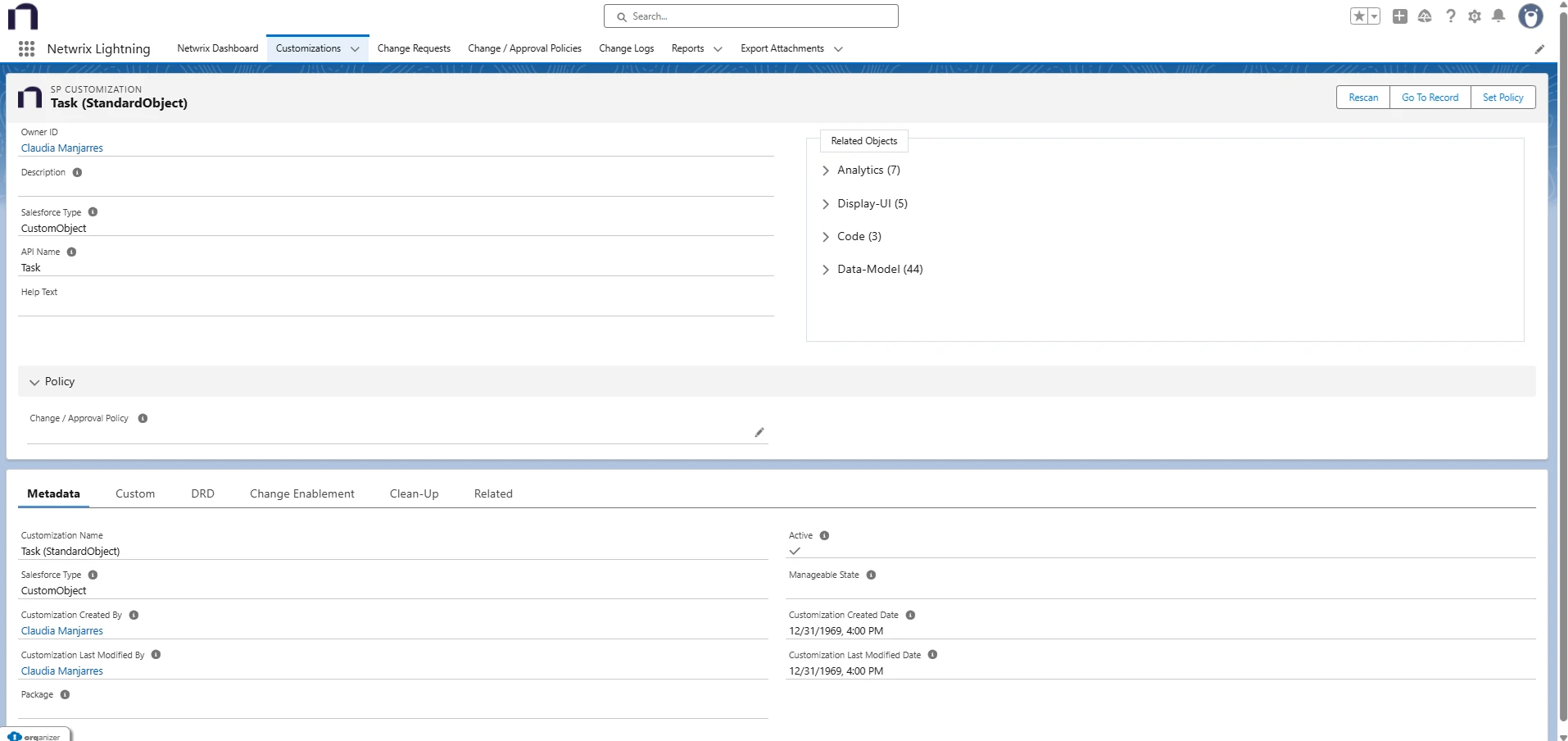1568x741 pixels.
Task: Open the notifications bell
Action: pos(1498,16)
